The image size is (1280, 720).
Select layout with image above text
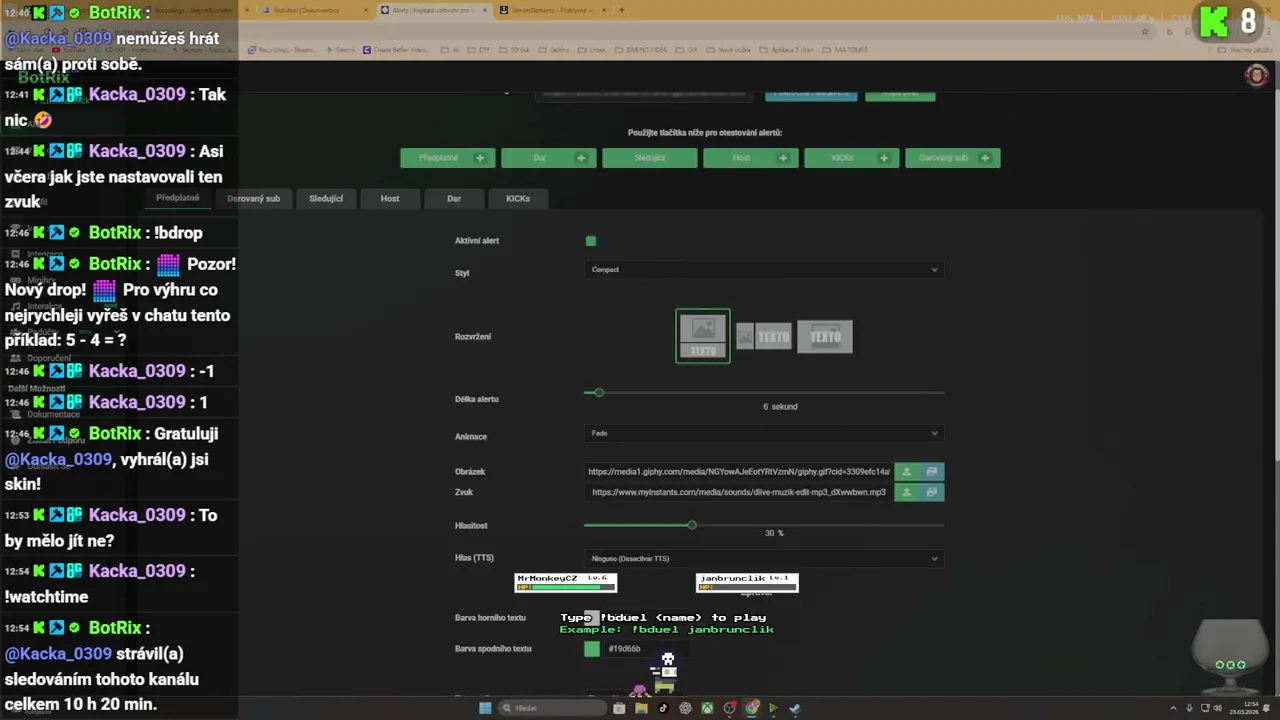[703, 336]
